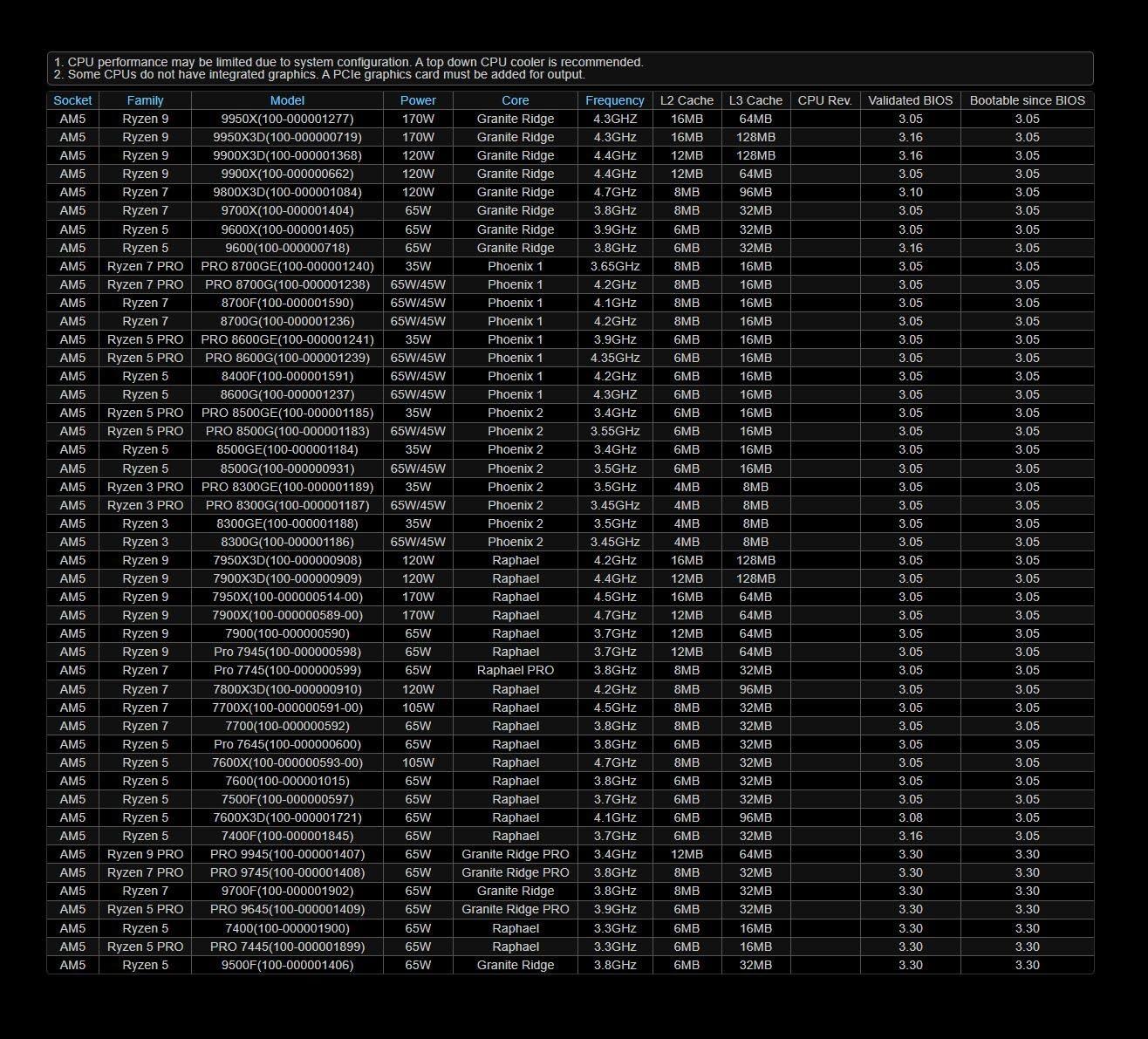
Task: Select the PRO 8700GE model cell
Action: tap(287, 266)
